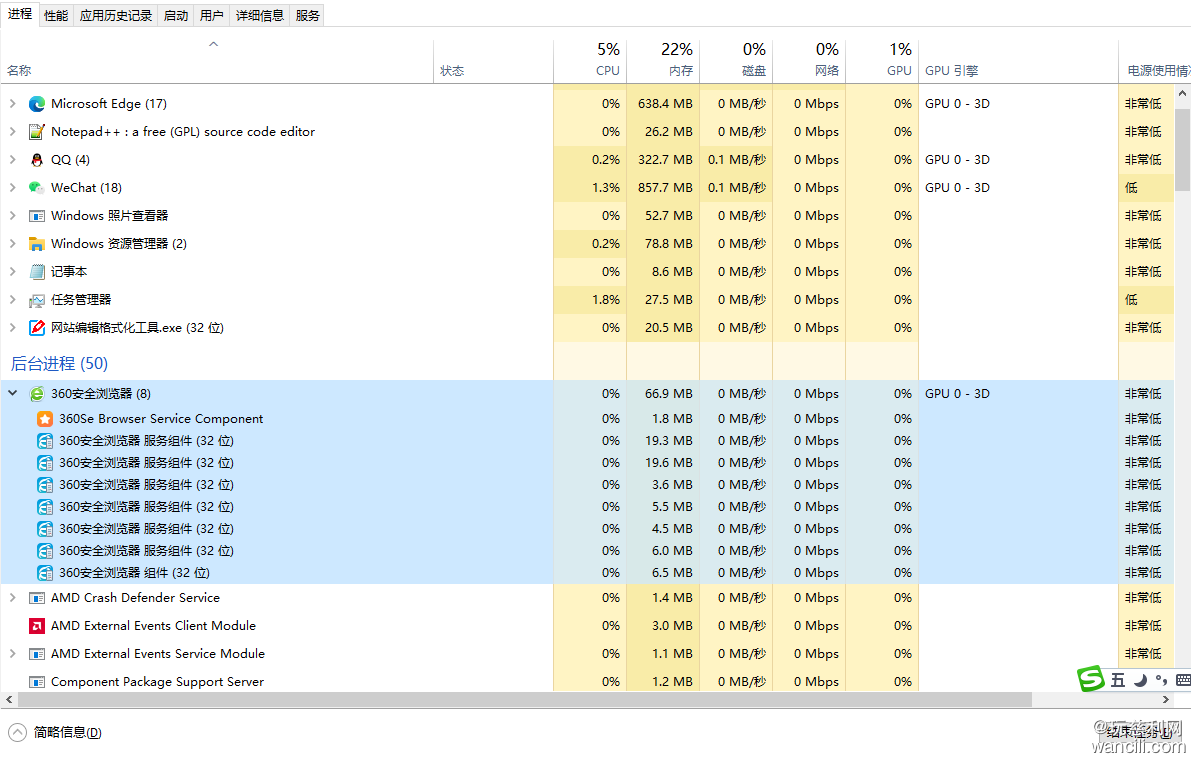
Task: Switch to the 用户 tab
Action: [x=212, y=16]
